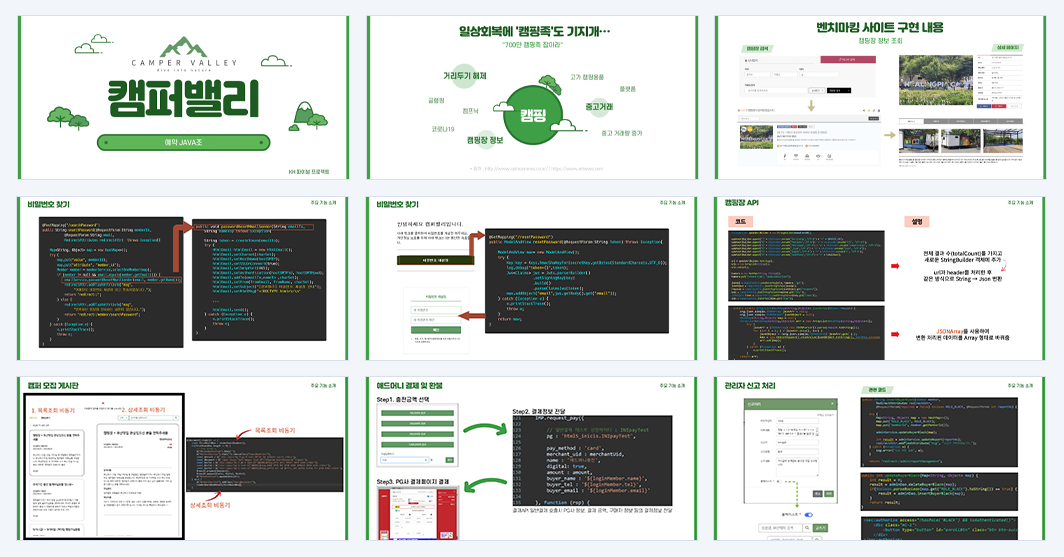This screenshot has height=557, width=1064.
Task: Open the 캠퍼 모집 게시판 slide
Action: click(x=183, y=459)
